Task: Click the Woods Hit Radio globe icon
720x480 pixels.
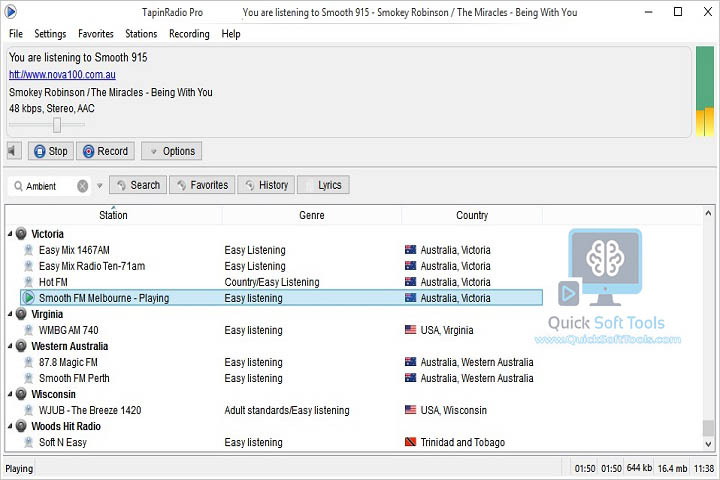Action: (21, 426)
